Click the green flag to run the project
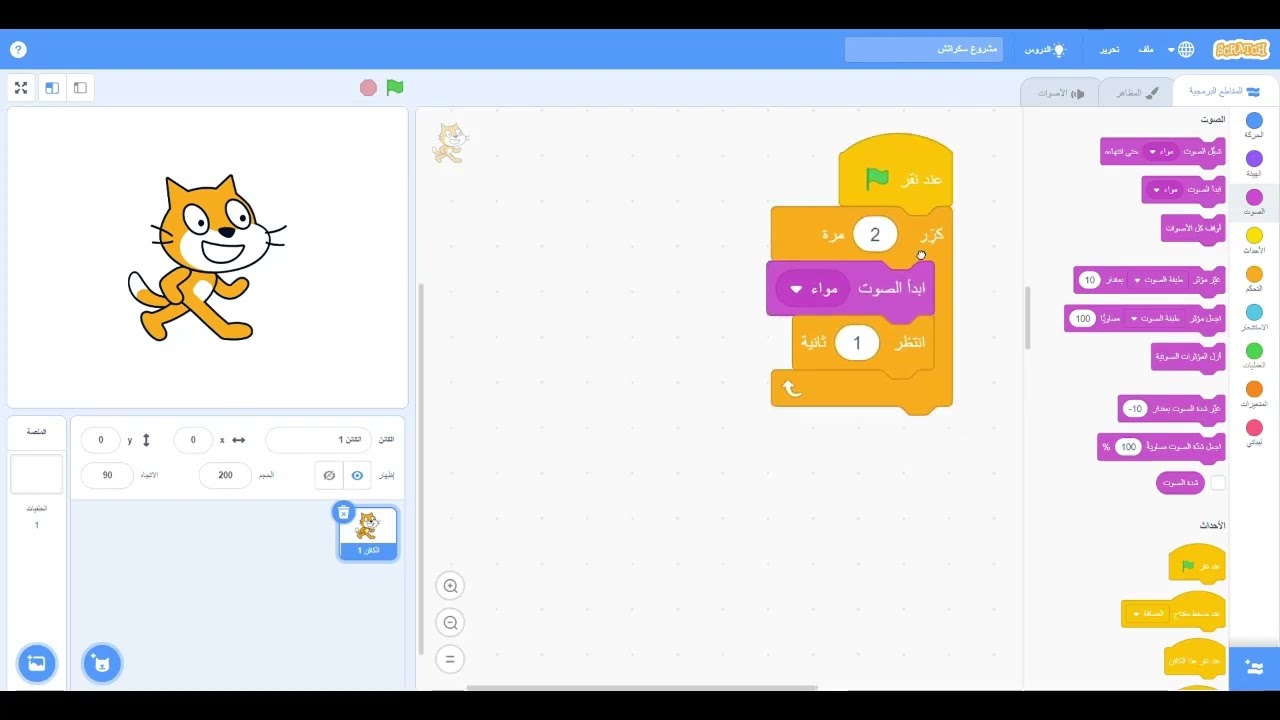 pyautogui.click(x=395, y=87)
